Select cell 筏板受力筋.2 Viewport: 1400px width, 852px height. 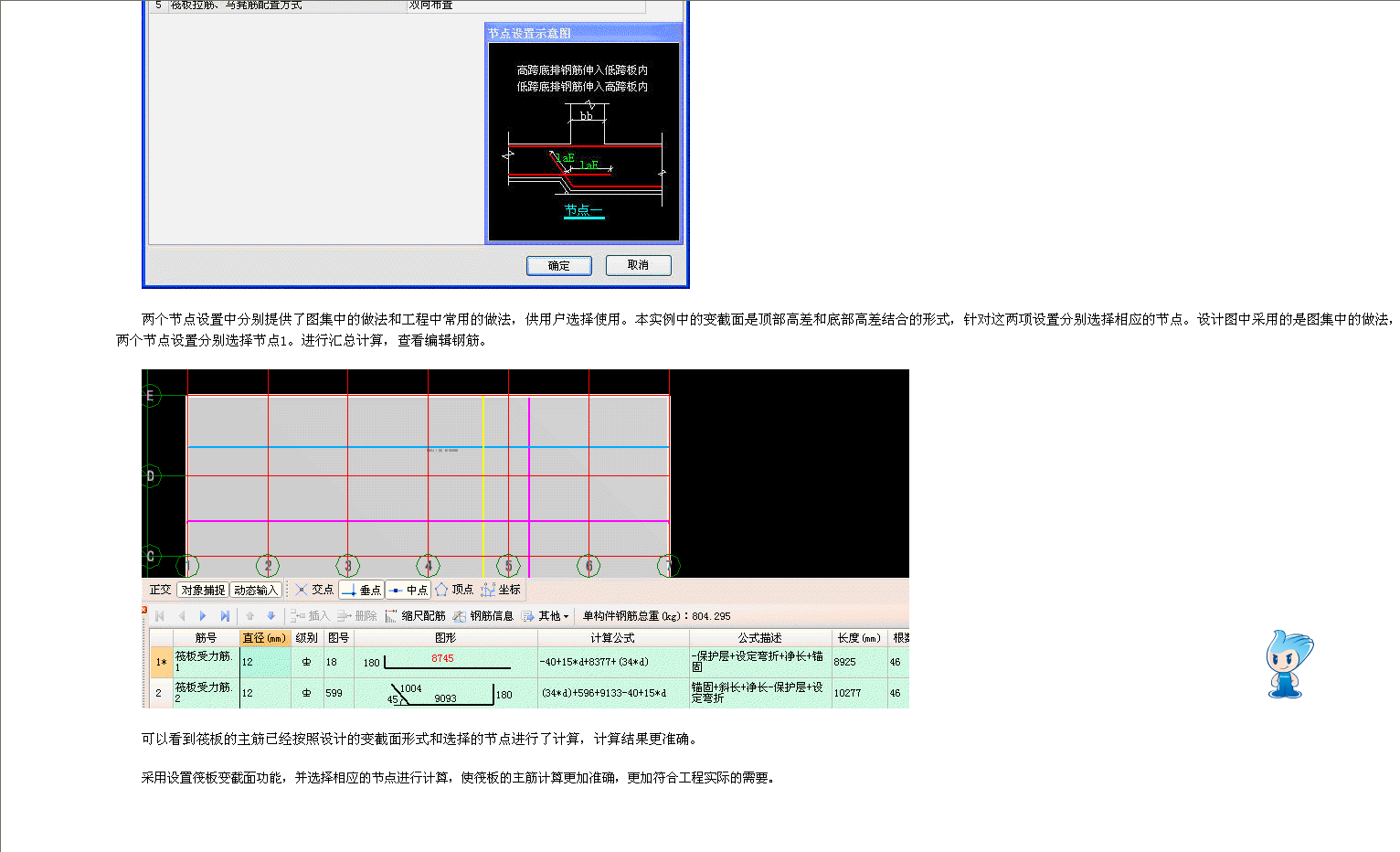pyautogui.click(x=206, y=693)
